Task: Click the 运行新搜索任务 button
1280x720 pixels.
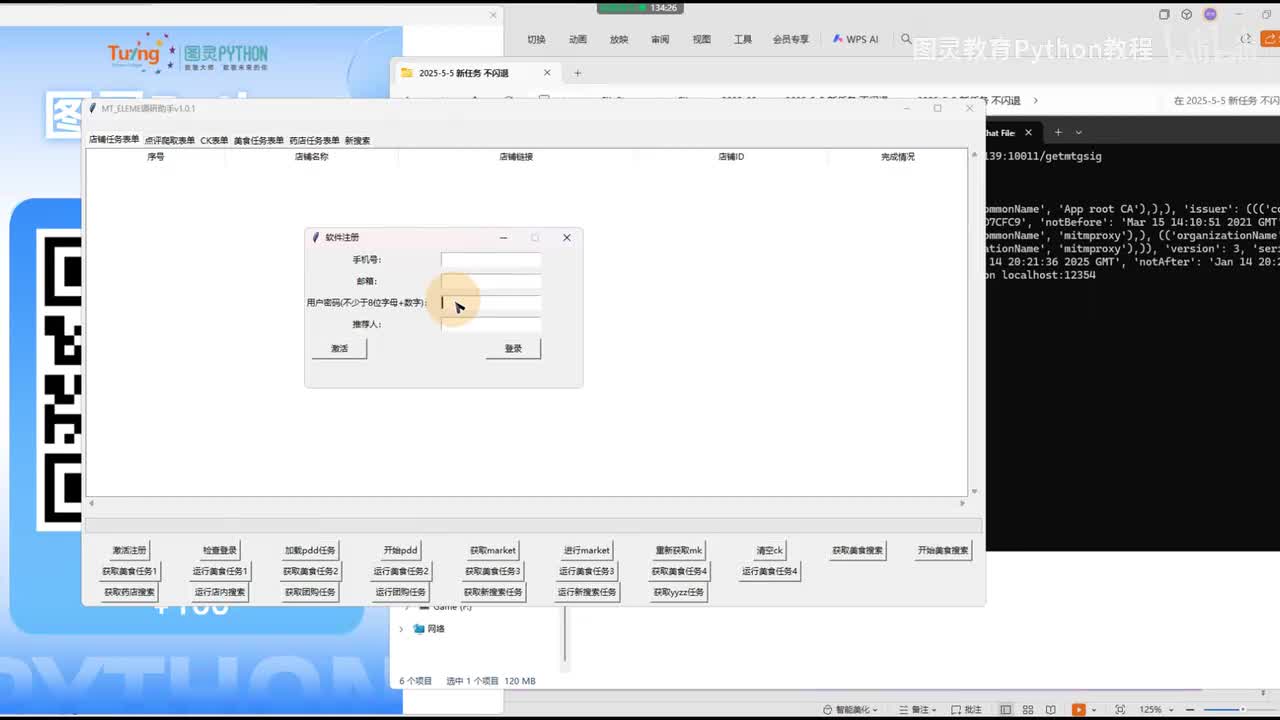Action: click(x=586, y=592)
